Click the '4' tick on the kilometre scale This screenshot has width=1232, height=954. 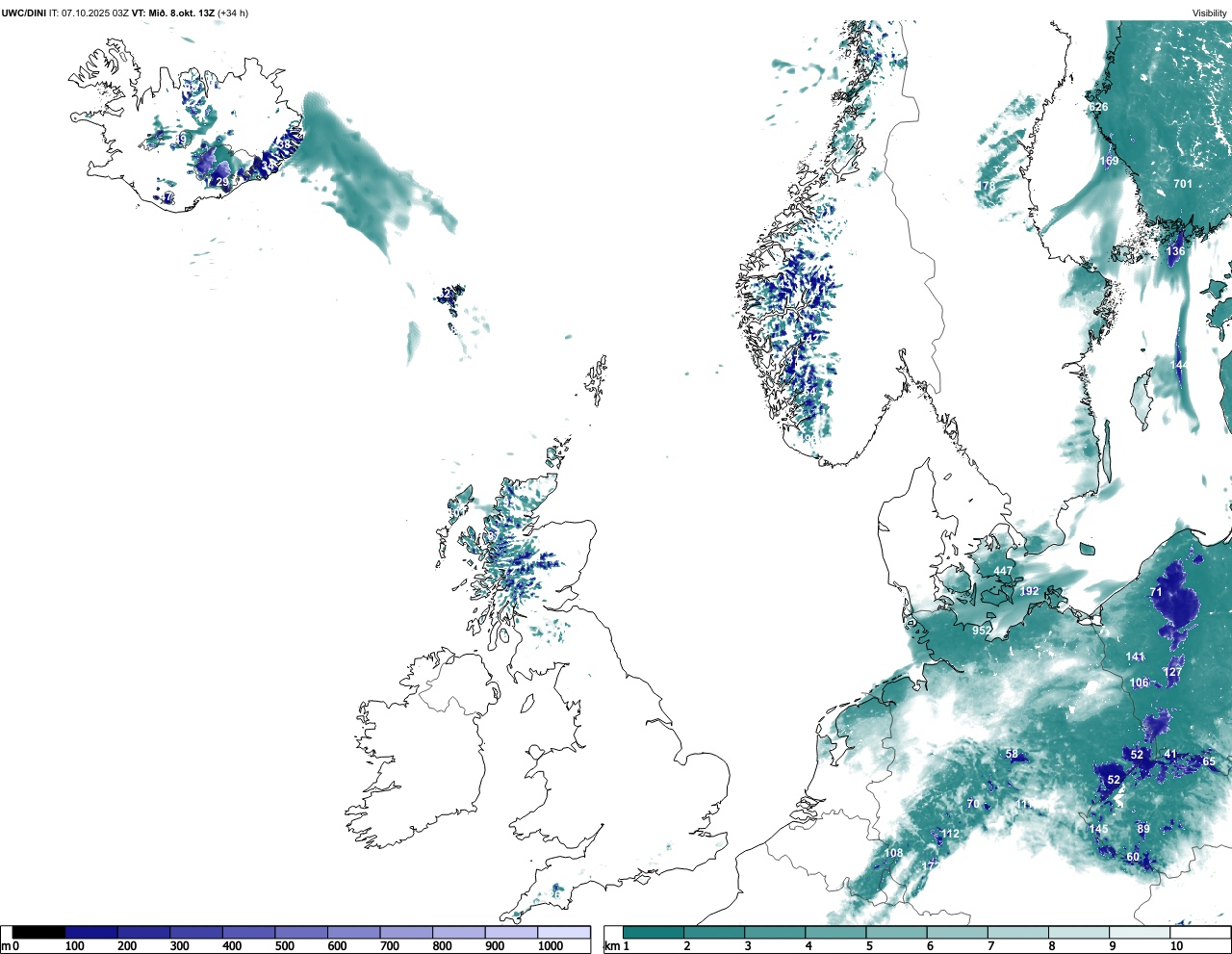pyautogui.click(x=808, y=946)
